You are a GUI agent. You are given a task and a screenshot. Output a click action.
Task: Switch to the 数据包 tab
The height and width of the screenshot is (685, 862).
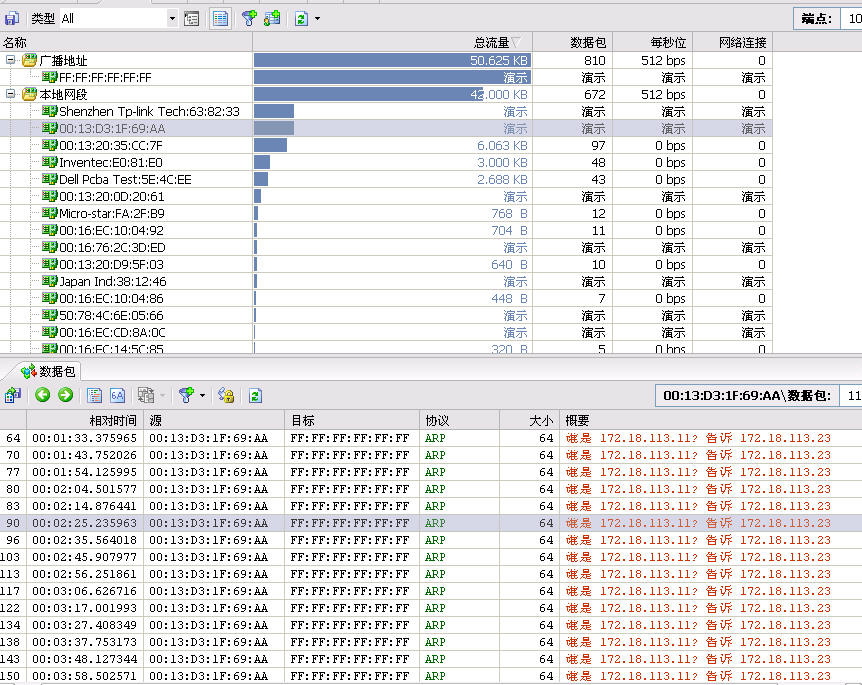click(x=48, y=371)
